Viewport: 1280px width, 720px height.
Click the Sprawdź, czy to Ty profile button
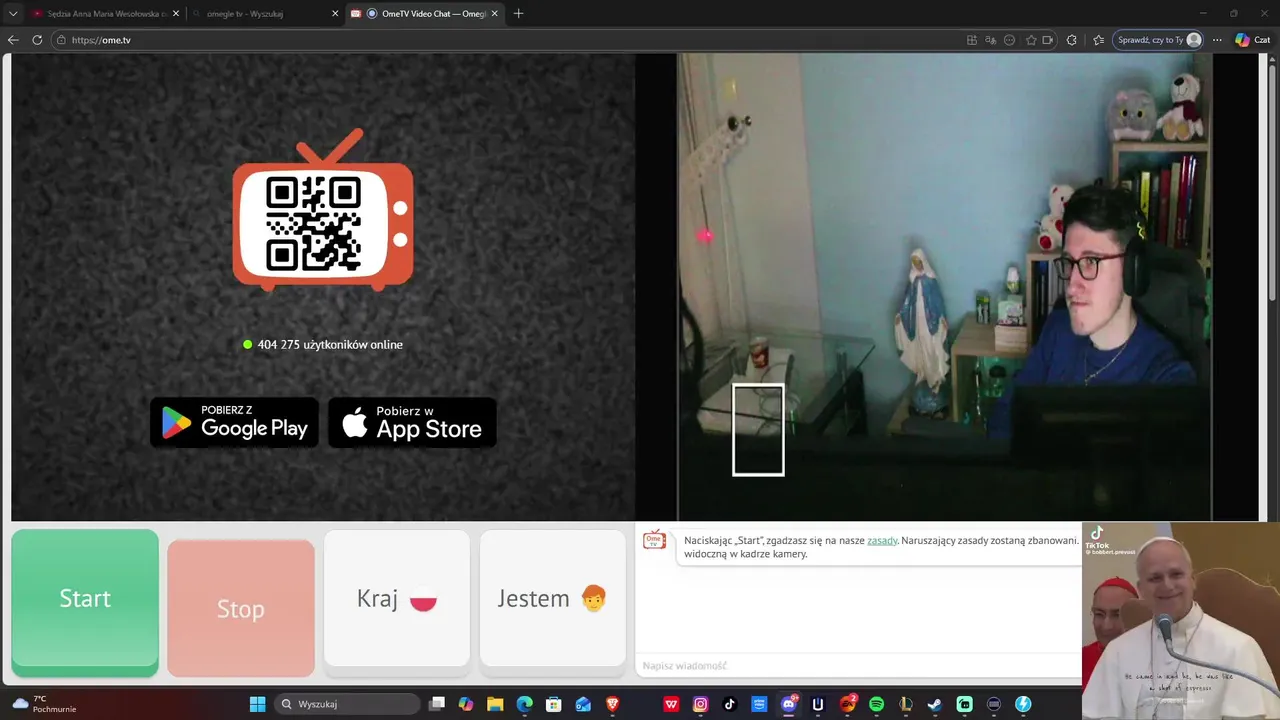pyautogui.click(x=1158, y=40)
